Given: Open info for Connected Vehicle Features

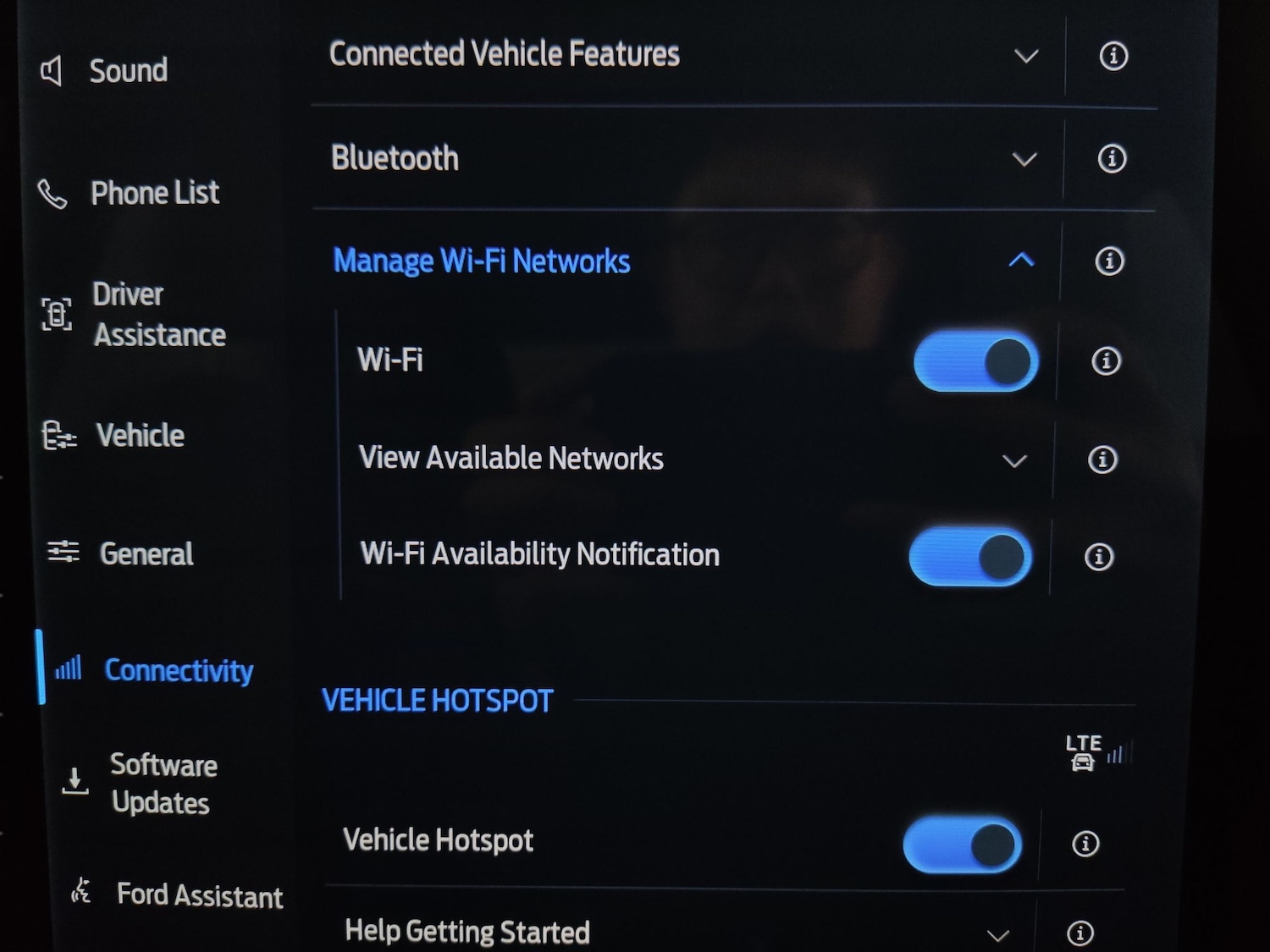Looking at the screenshot, I should pyautogui.click(x=1113, y=56).
